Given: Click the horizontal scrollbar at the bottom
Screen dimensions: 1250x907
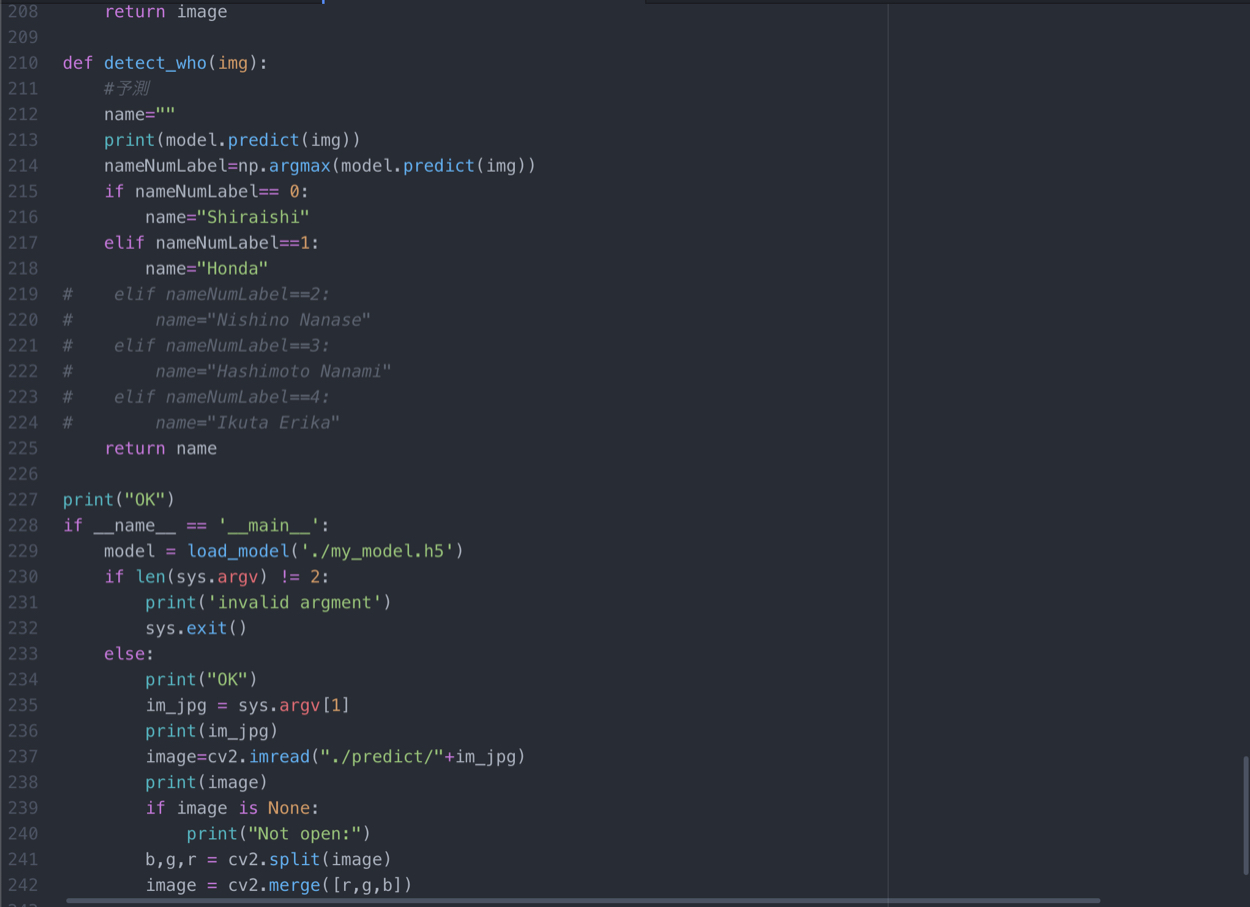Looking at the screenshot, I should tap(582, 900).
